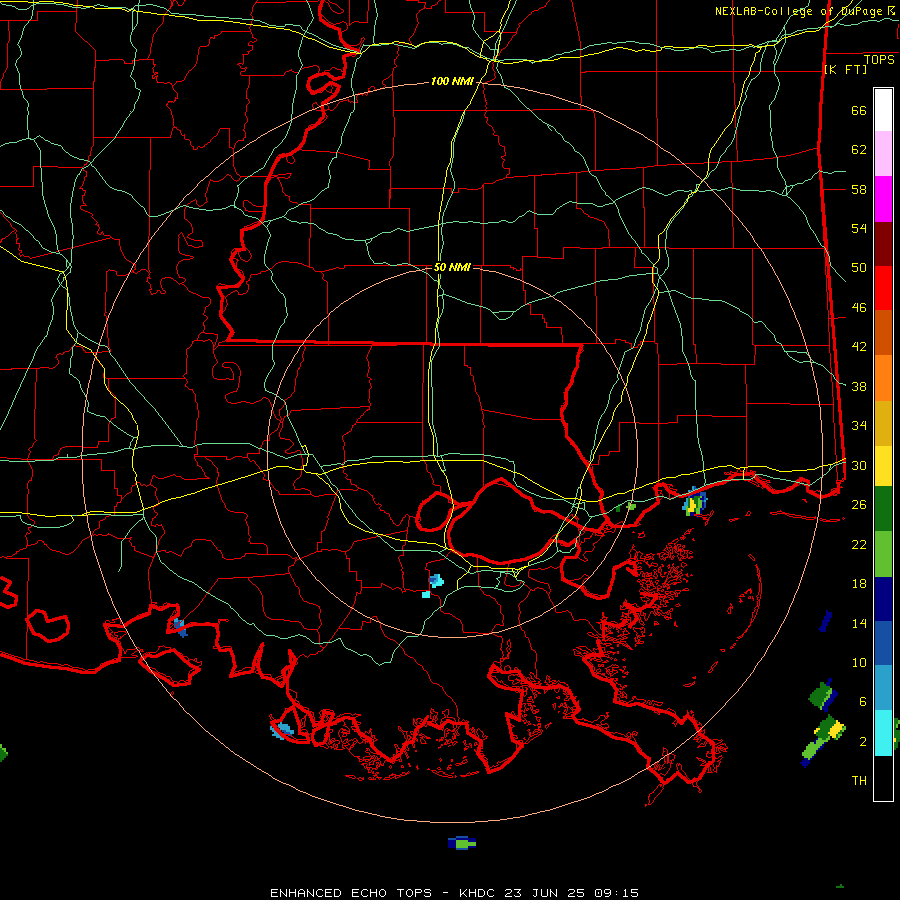
Task: Click the "50" legend value
Action: (859, 268)
